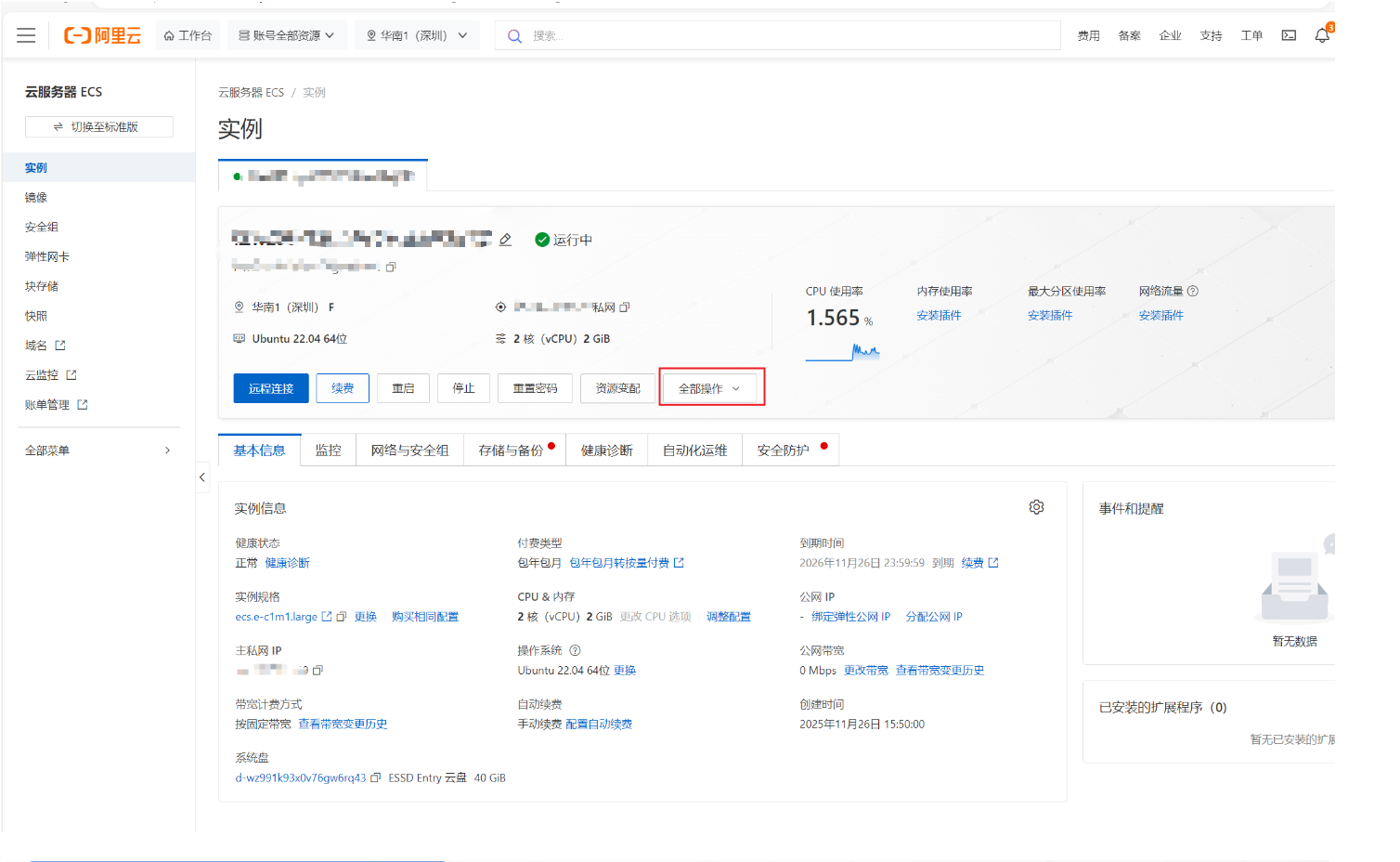Open 工单 in the top bar
This screenshot has width=1400, height=862.
(1251, 35)
